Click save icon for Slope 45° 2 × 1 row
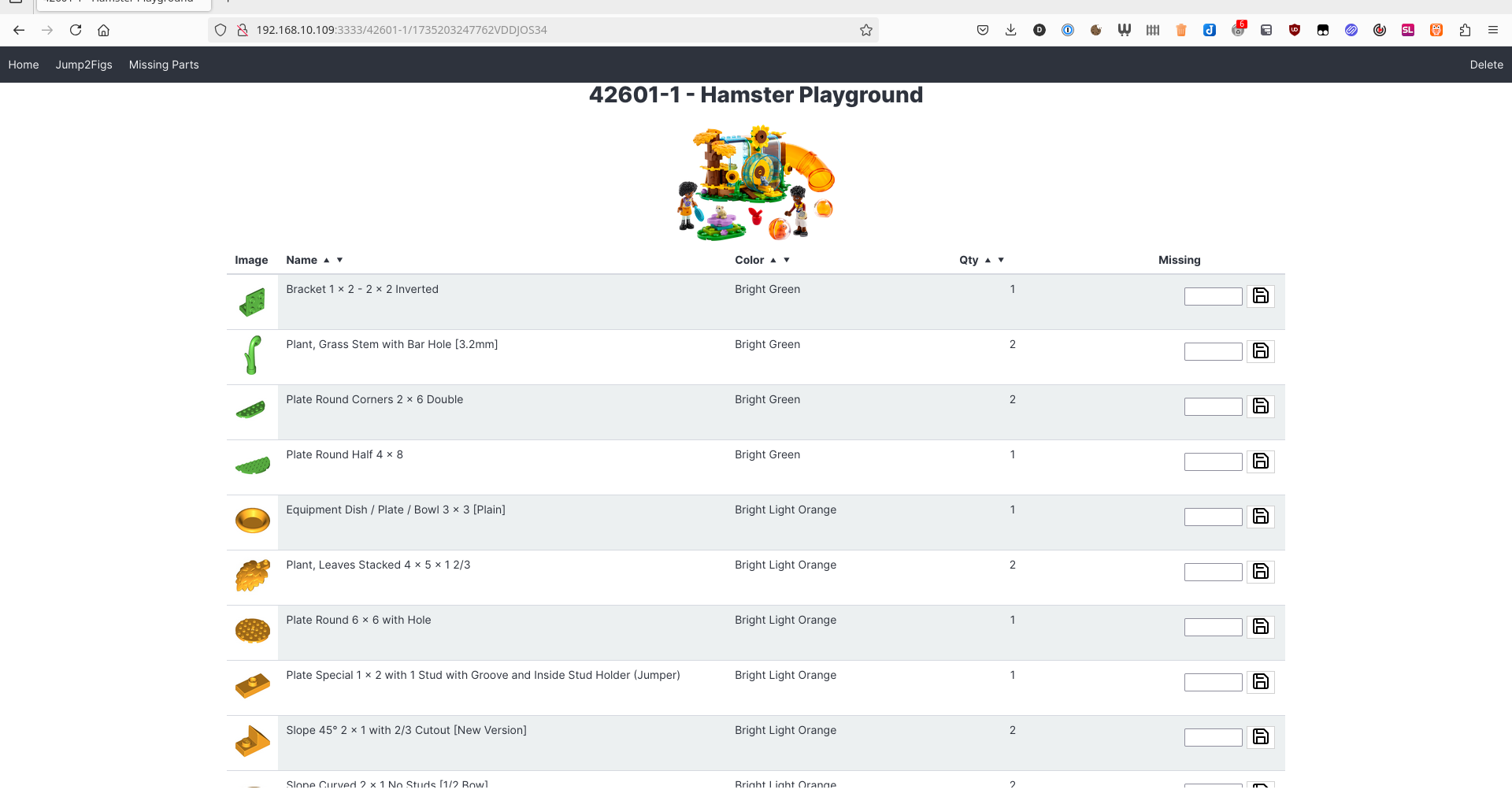This screenshot has width=1512, height=808. point(1260,737)
